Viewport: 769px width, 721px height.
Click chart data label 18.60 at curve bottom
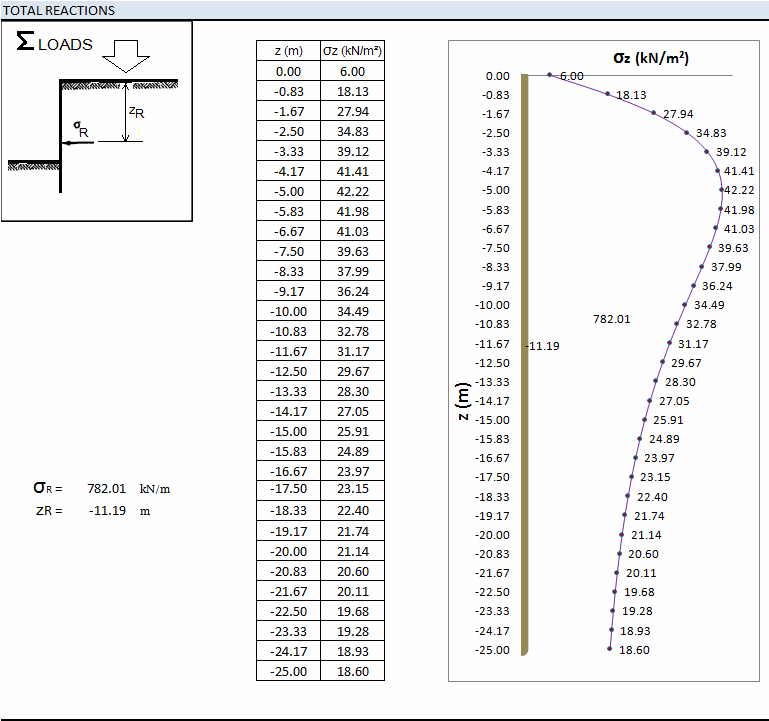(634, 650)
